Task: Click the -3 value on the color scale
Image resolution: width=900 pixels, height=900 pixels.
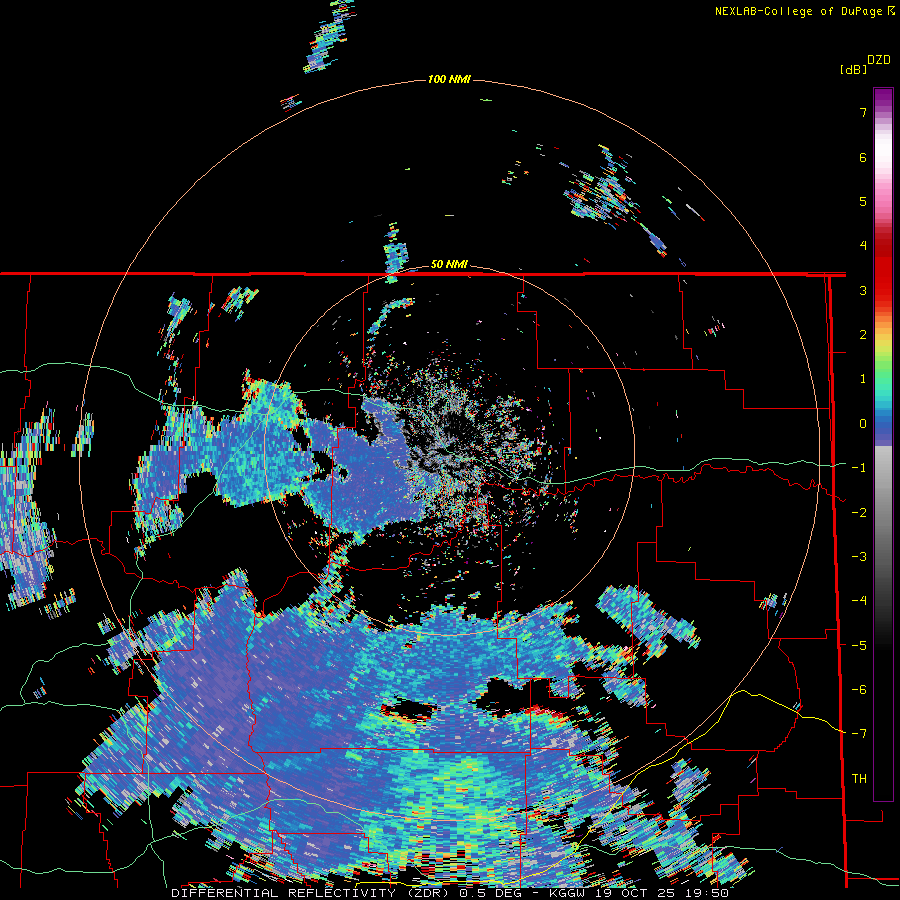Action: pyautogui.click(x=859, y=557)
